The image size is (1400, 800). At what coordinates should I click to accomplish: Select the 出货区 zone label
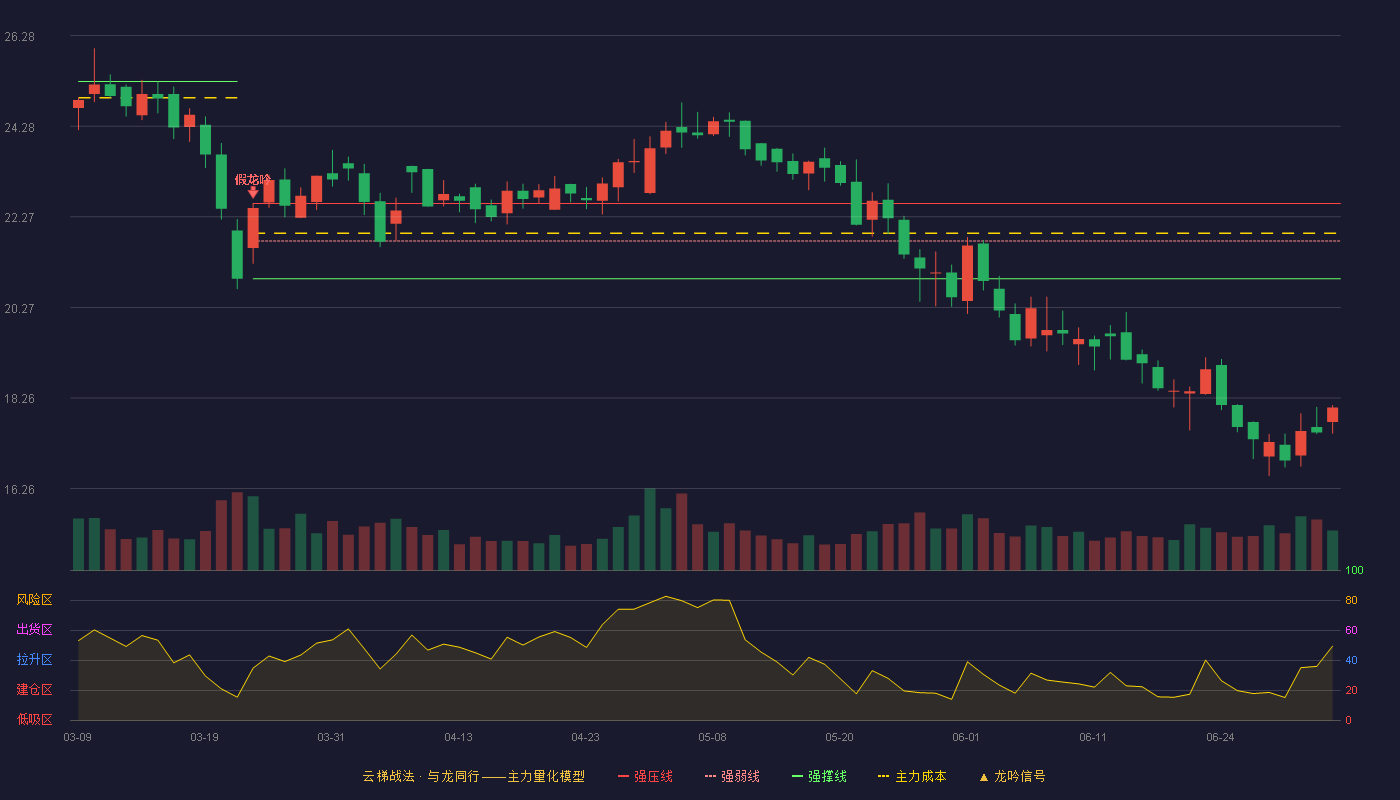pos(34,630)
